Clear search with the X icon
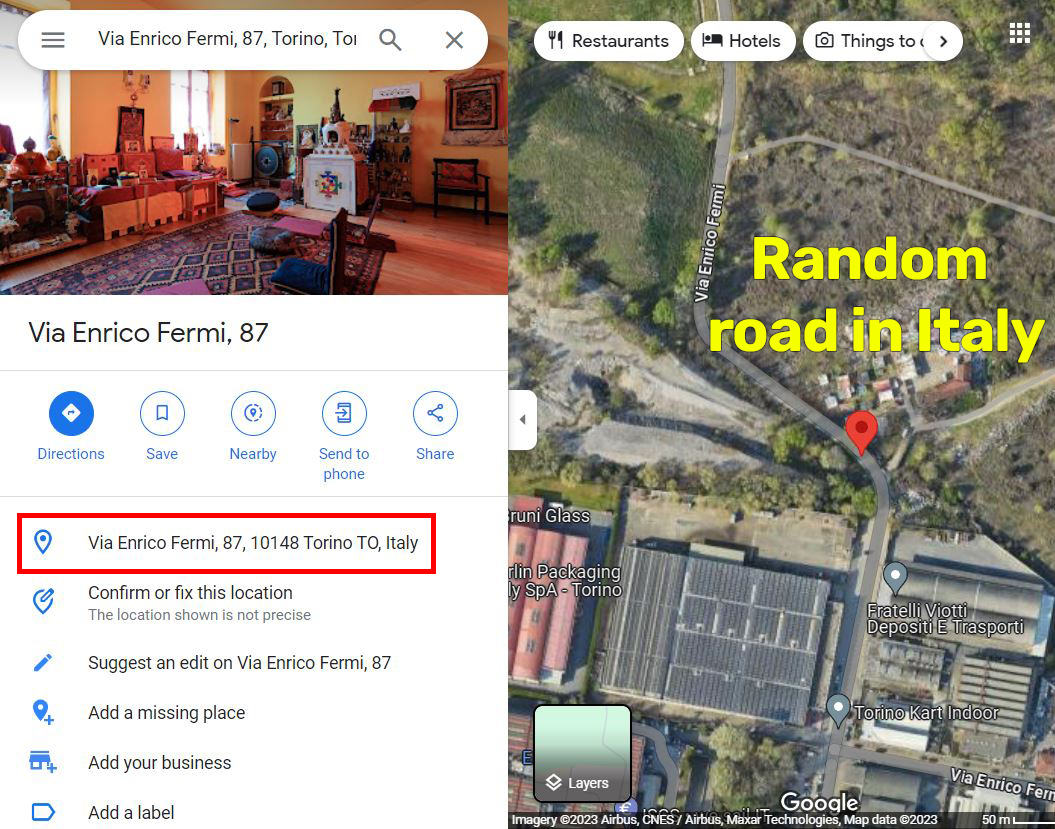Image resolution: width=1055 pixels, height=829 pixels. tap(454, 40)
